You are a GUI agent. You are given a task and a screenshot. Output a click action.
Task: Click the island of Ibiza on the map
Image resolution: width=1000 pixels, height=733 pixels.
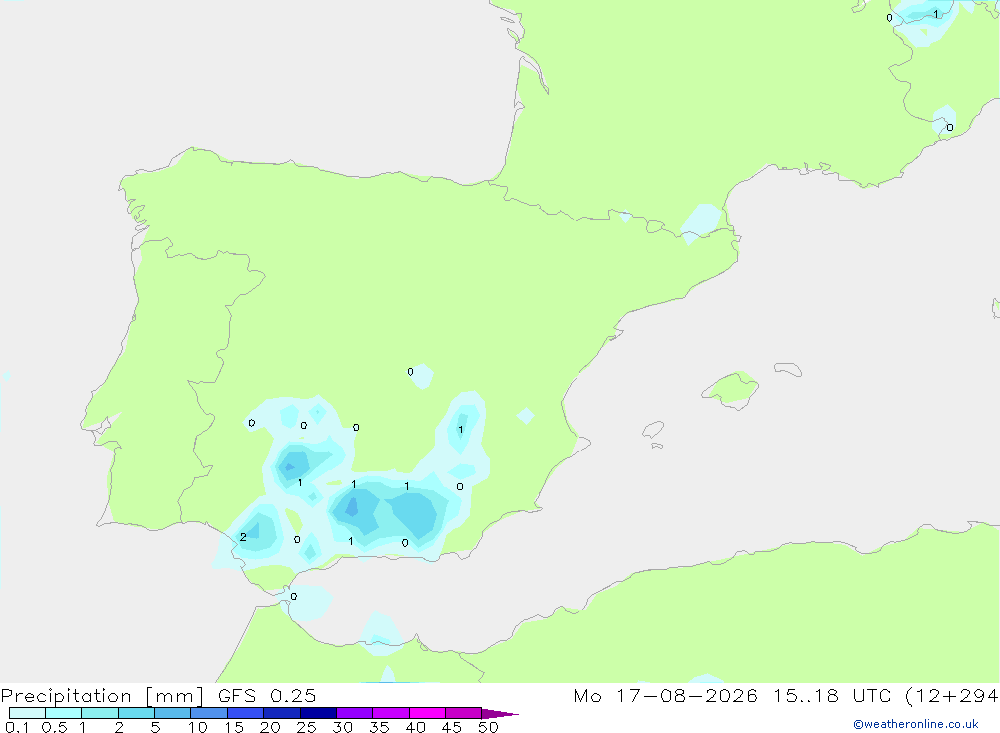tap(653, 429)
